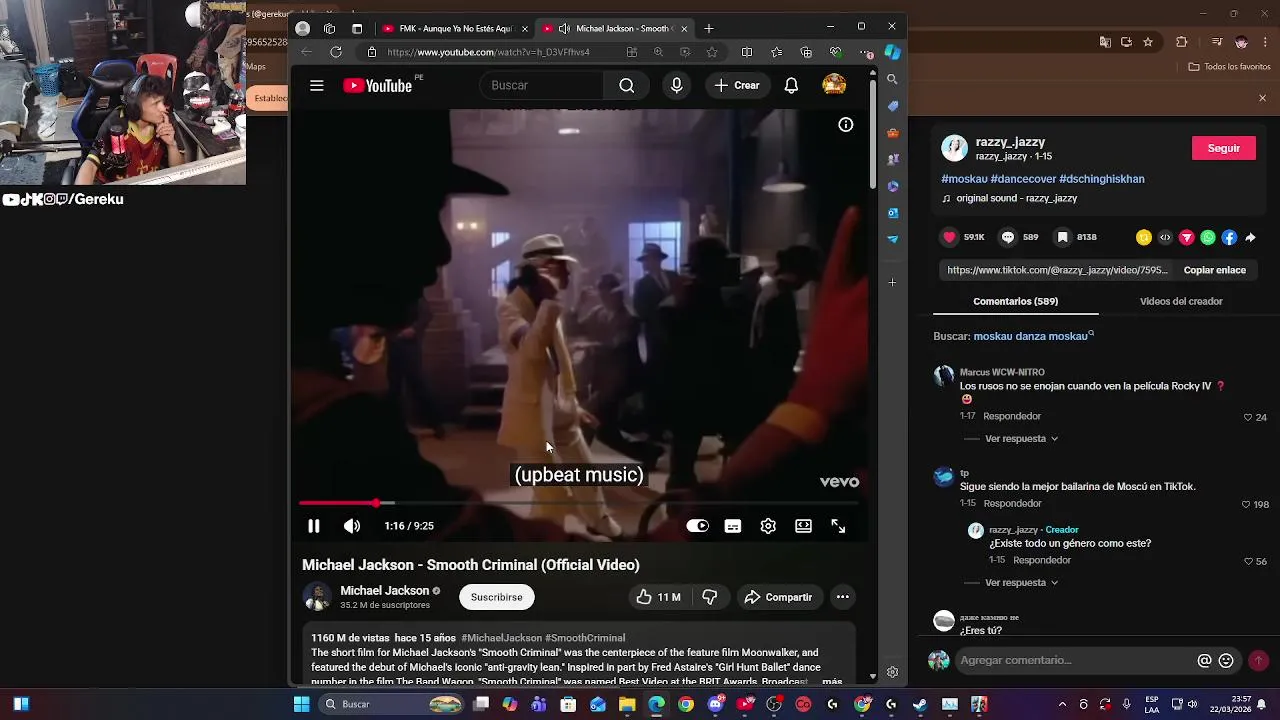Open Edge sidebar settings gear
The width and height of the screenshot is (1280, 720).
(892, 672)
